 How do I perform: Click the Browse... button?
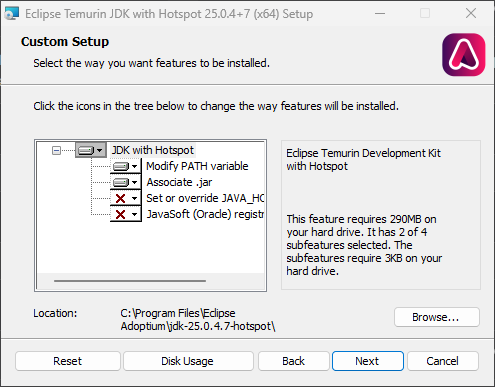pyautogui.click(x=437, y=317)
